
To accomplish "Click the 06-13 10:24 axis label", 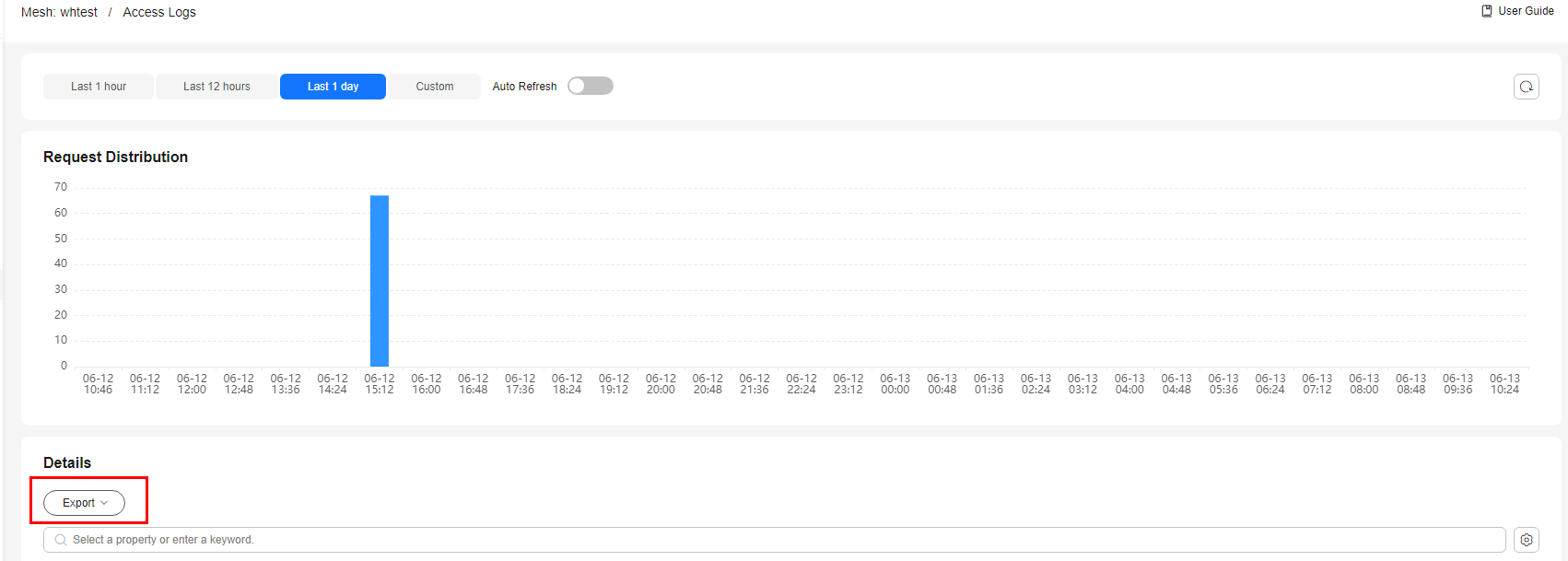I will pyautogui.click(x=1504, y=384).
